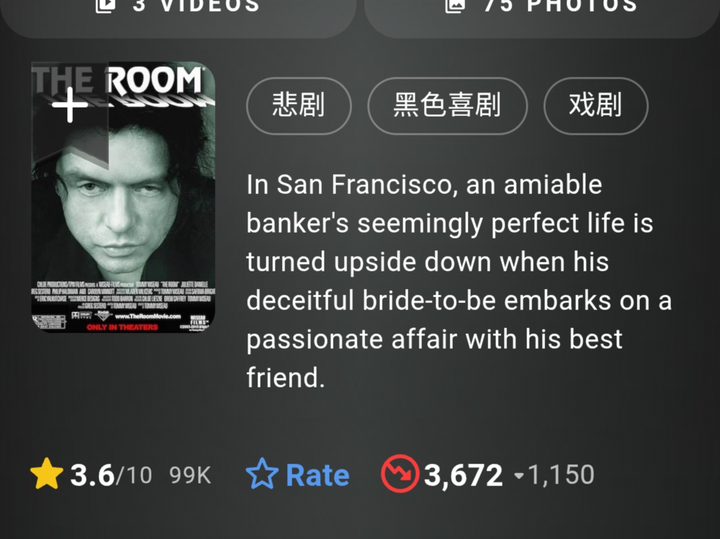The height and width of the screenshot is (539, 720).
Task: Open the 3 VIDEOS gallery
Action: point(178,14)
